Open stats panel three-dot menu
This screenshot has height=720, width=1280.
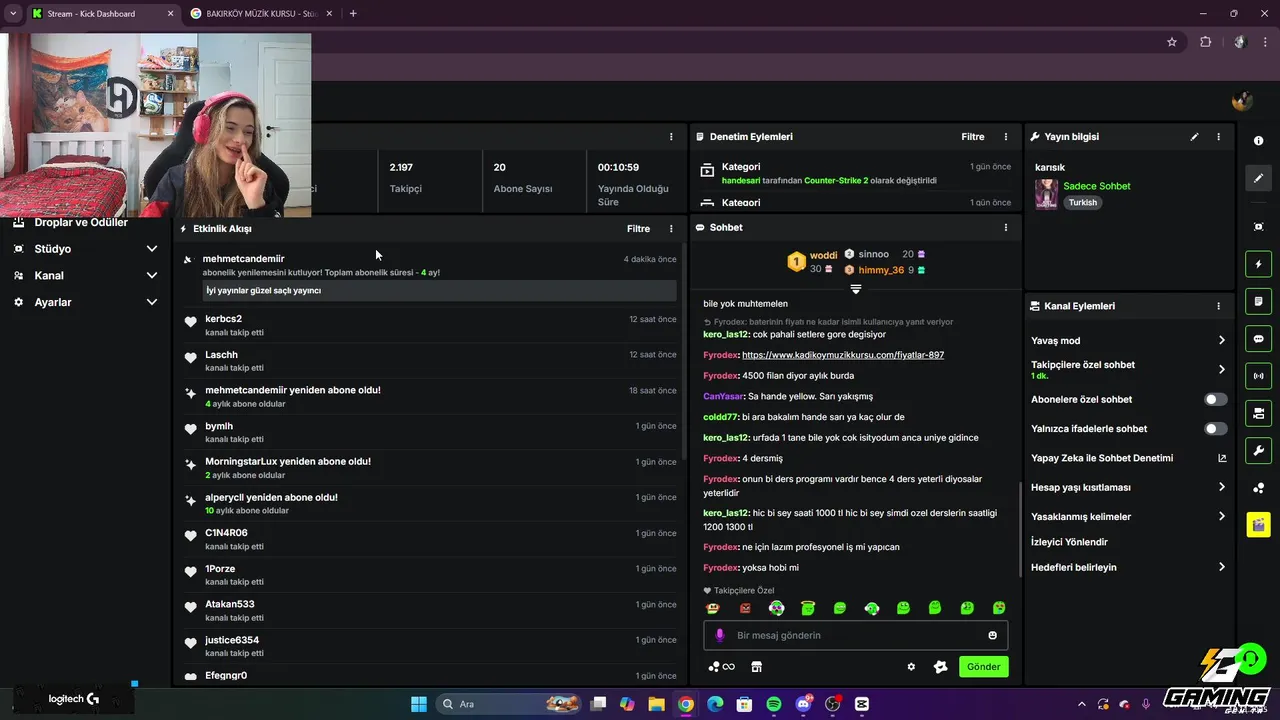(x=671, y=137)
